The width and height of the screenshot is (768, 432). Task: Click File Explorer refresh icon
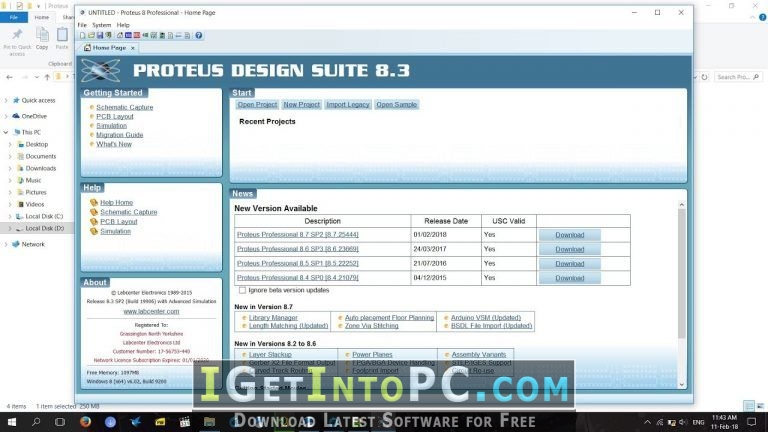point(704,77)
